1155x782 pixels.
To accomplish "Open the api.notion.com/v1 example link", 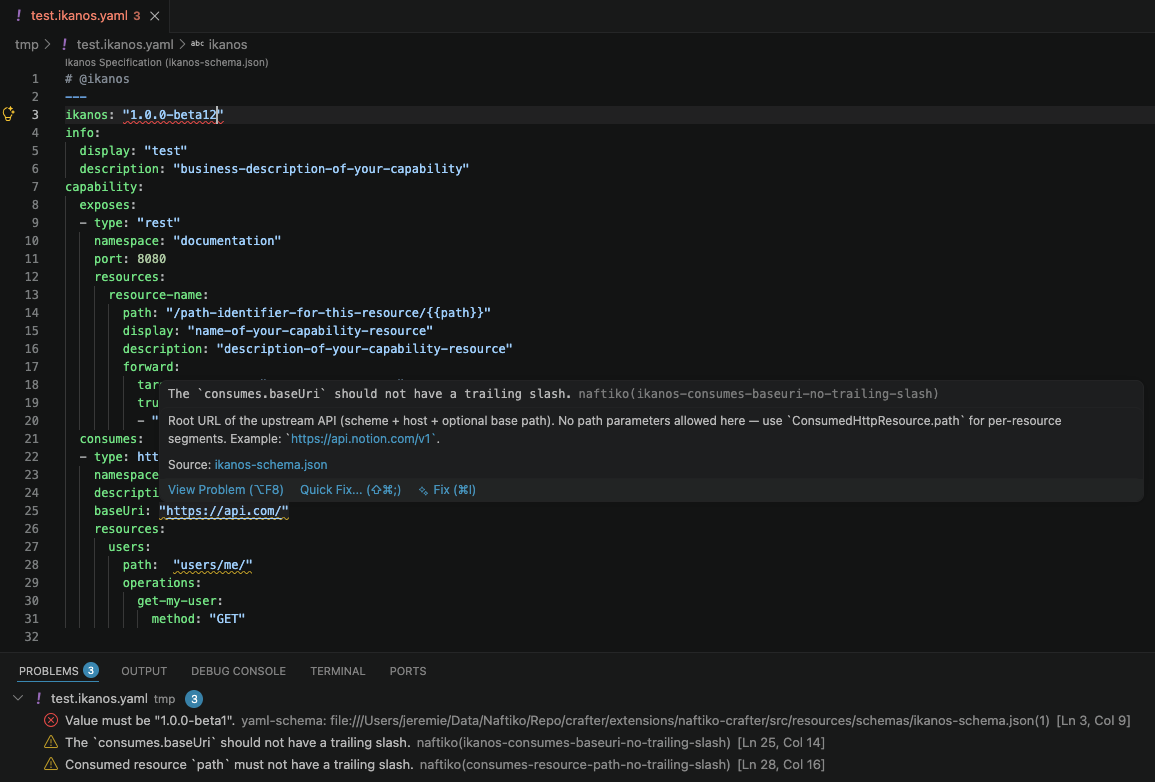I will click(361, 439).
